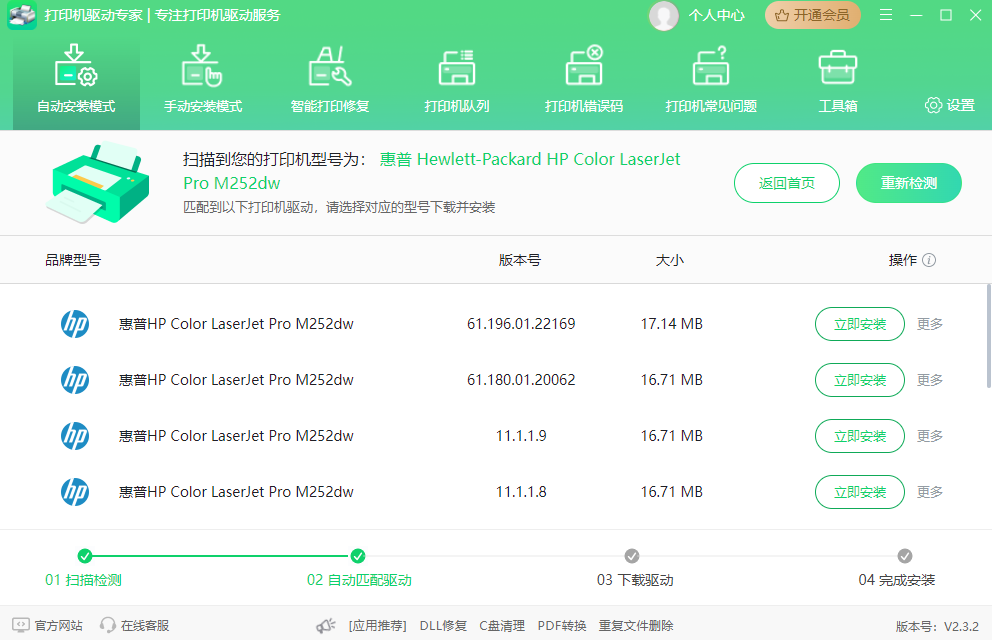
Task: Open 官方网站 official website link
Action: pyautogui.click(x=48, y=625)
